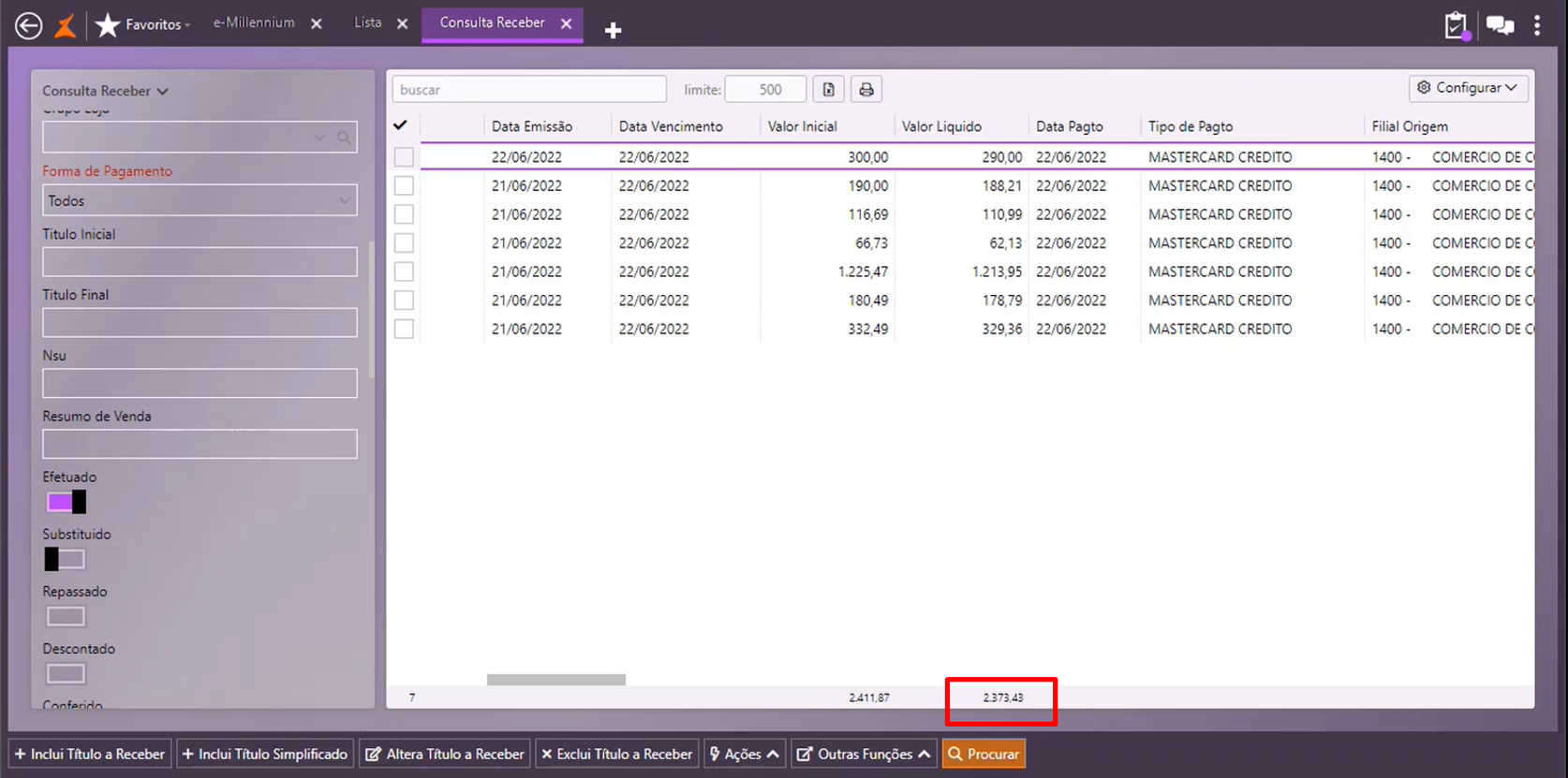Close the Consulta Receber tab
The height and width of the screenshot is (778, 1568).
click(567, 24)
